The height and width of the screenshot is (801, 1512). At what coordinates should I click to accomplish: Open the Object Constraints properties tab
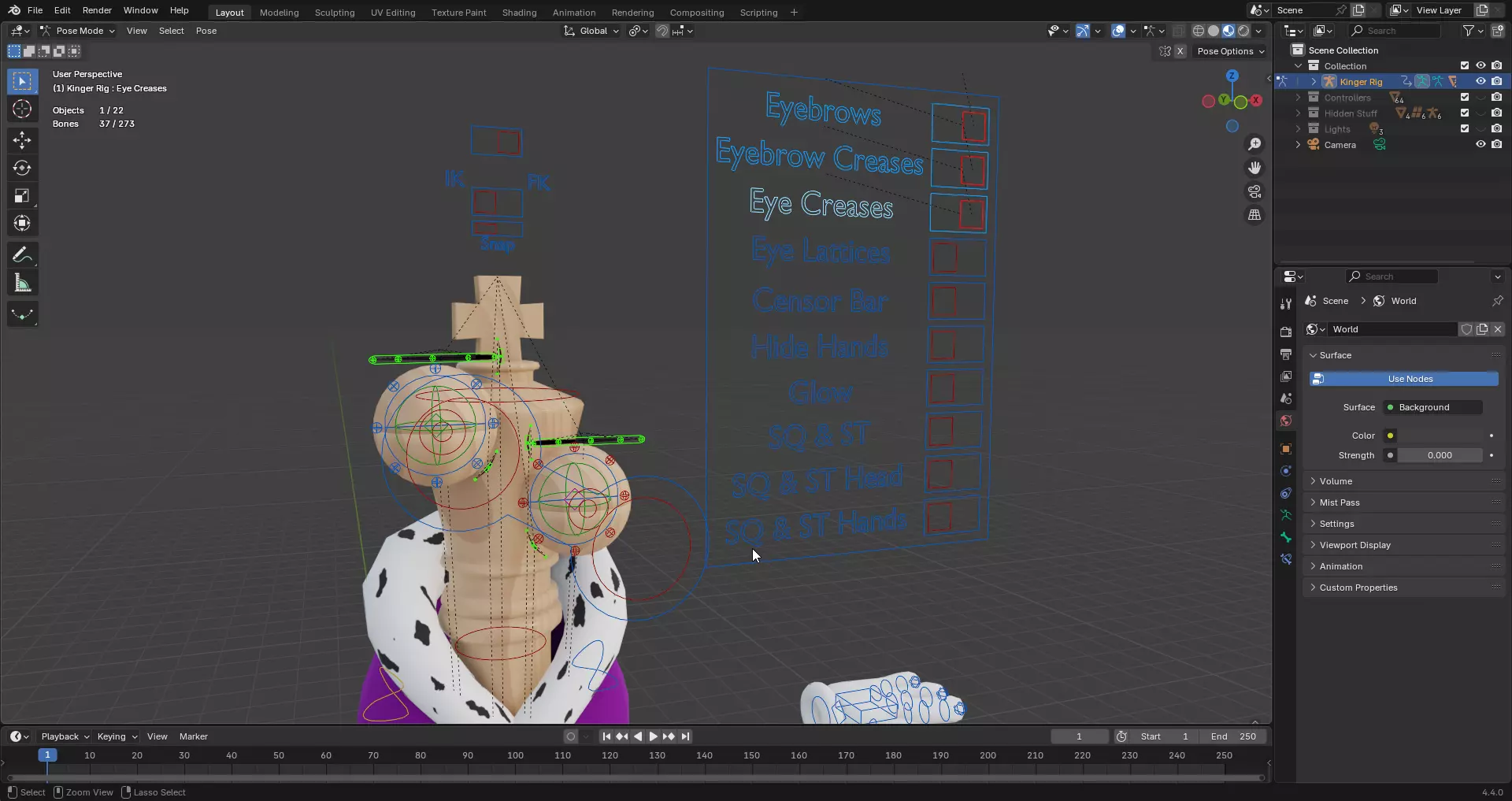(x=1286, y=493)
